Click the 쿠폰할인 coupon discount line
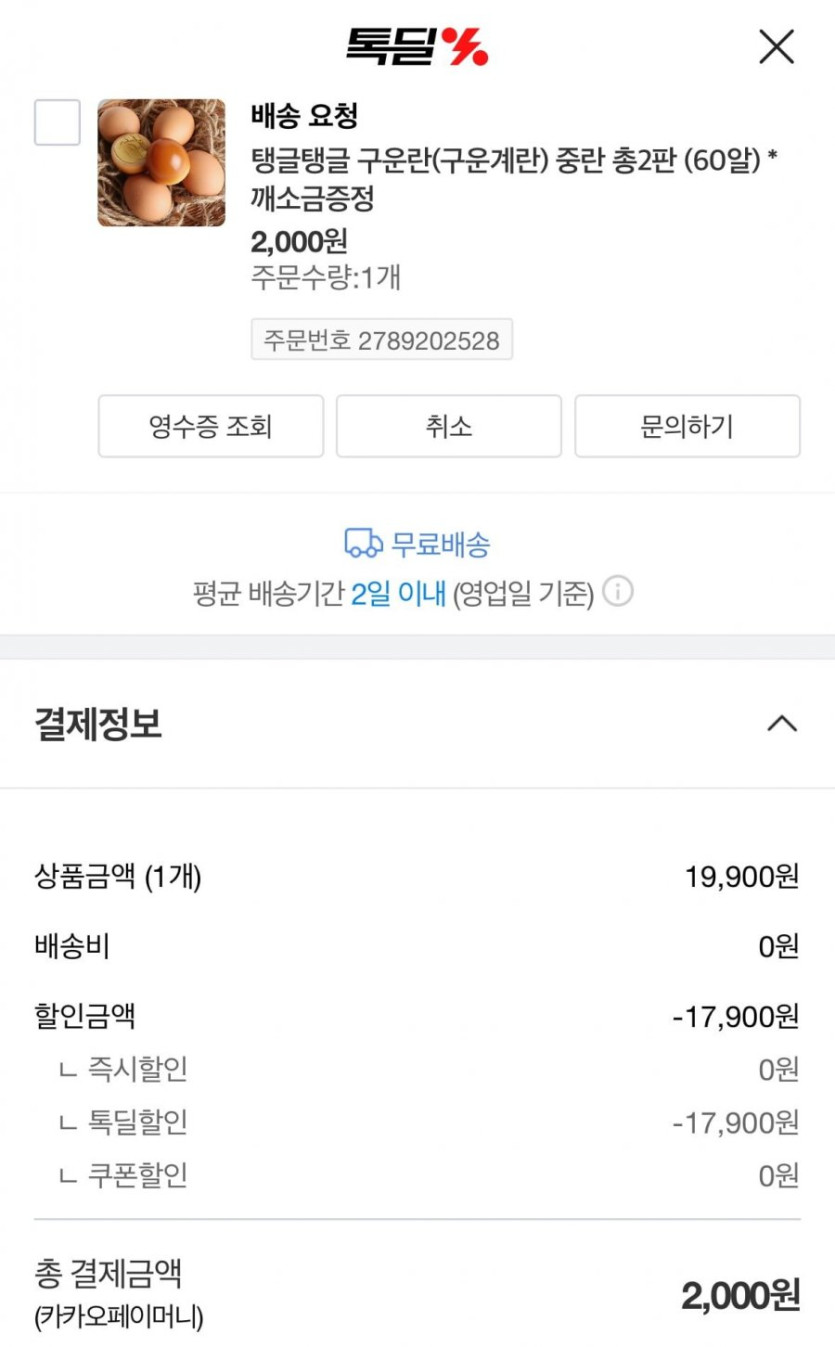Image resolution: width=835 pixels, height=1347 pixels. click(x=137, y=1175)
